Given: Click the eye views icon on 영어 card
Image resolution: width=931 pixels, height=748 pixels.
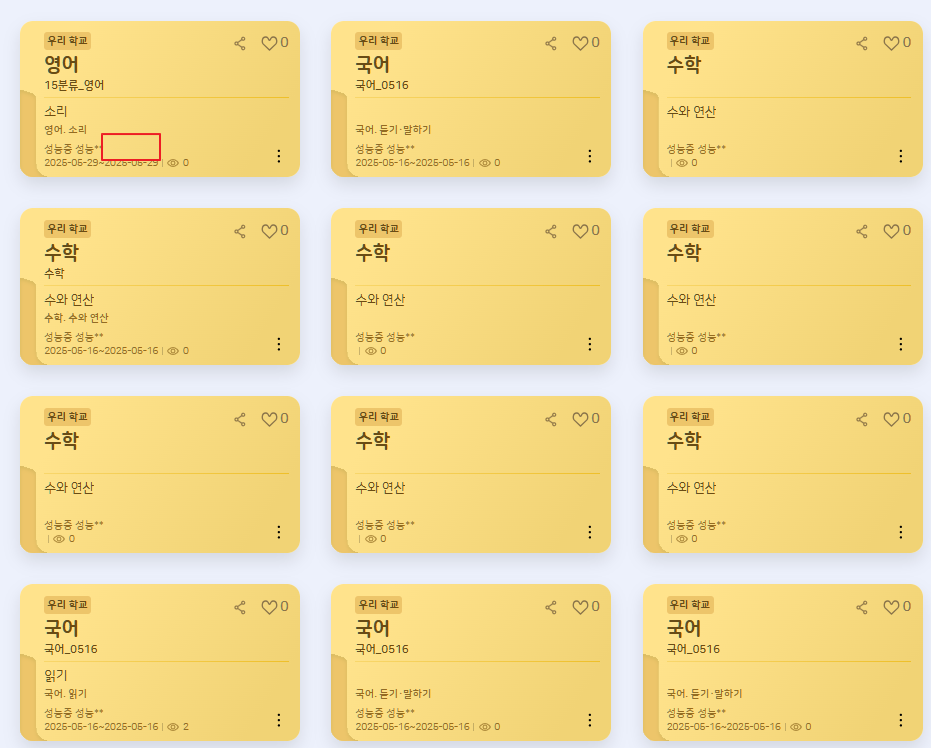Looking at the screenshot, I should pos(172,163).
